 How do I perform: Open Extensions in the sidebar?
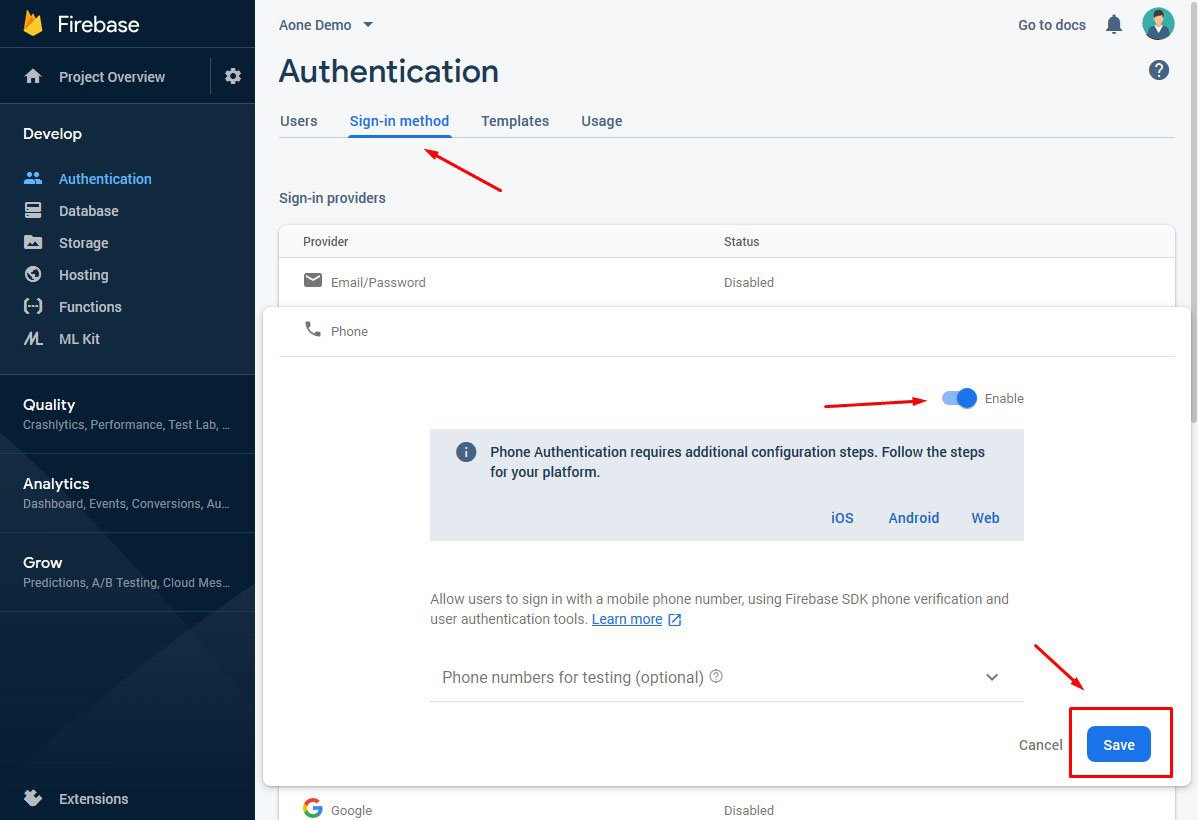[x=93, y=799]
